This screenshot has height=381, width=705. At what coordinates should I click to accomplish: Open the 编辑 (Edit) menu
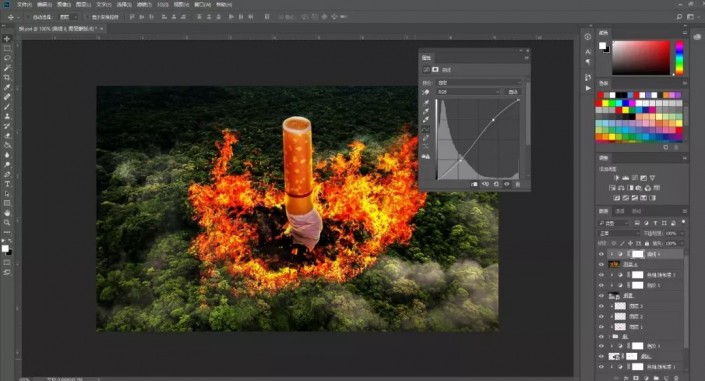(x=44, y=4)
